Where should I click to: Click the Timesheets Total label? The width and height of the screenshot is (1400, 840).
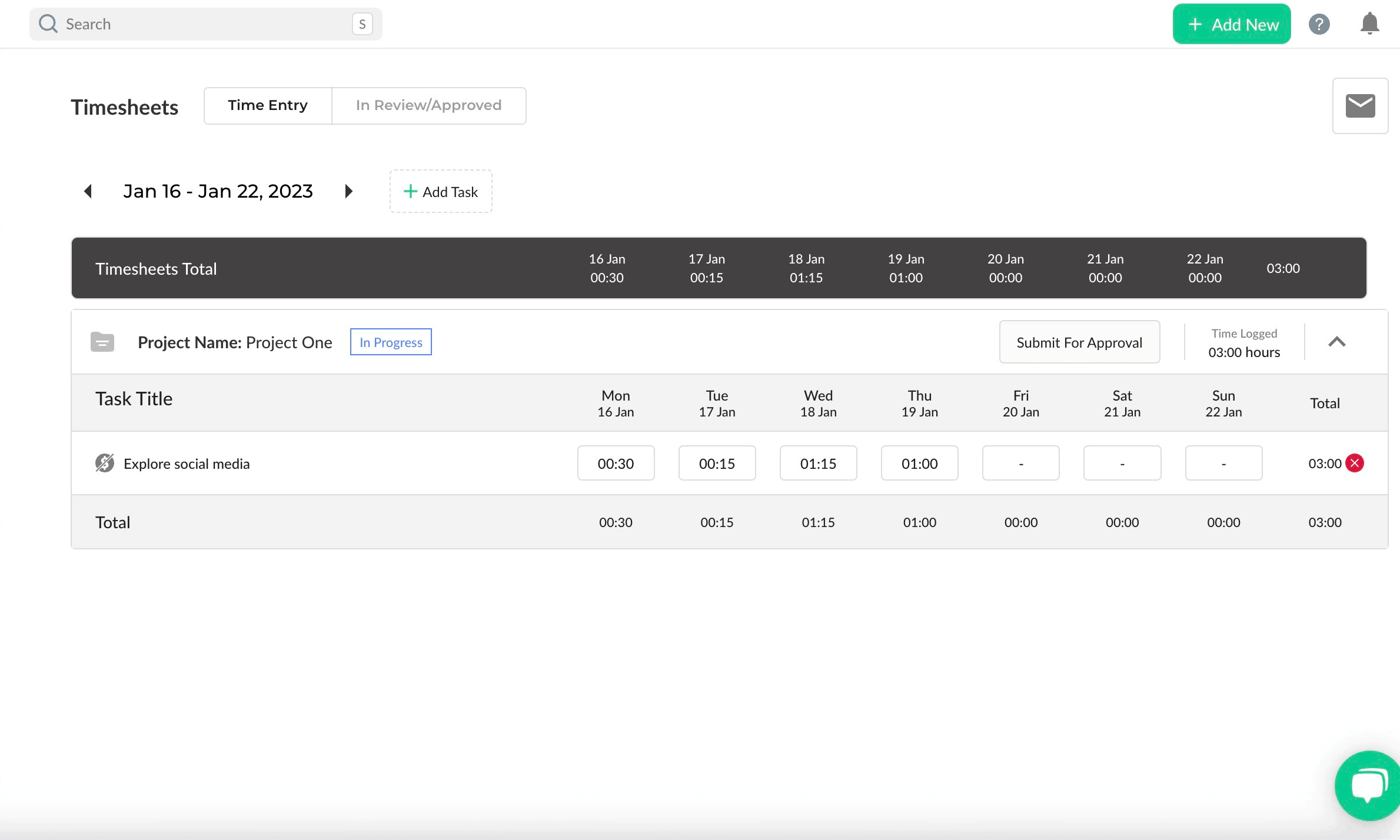coord(156,269)
